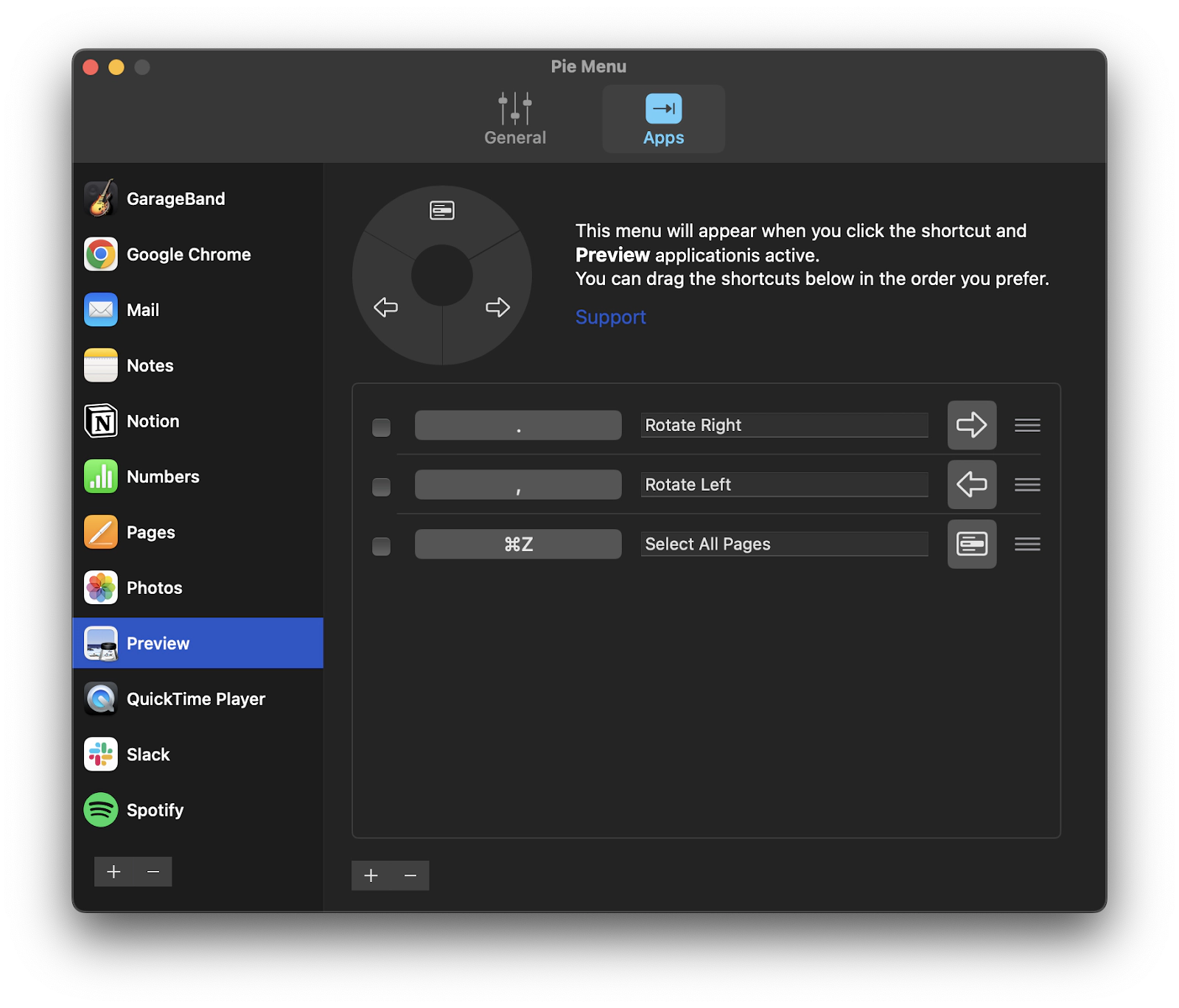Select Notes from the app sidebar
Viewport: 1179px width, 1008px height.
click(197, 365)
